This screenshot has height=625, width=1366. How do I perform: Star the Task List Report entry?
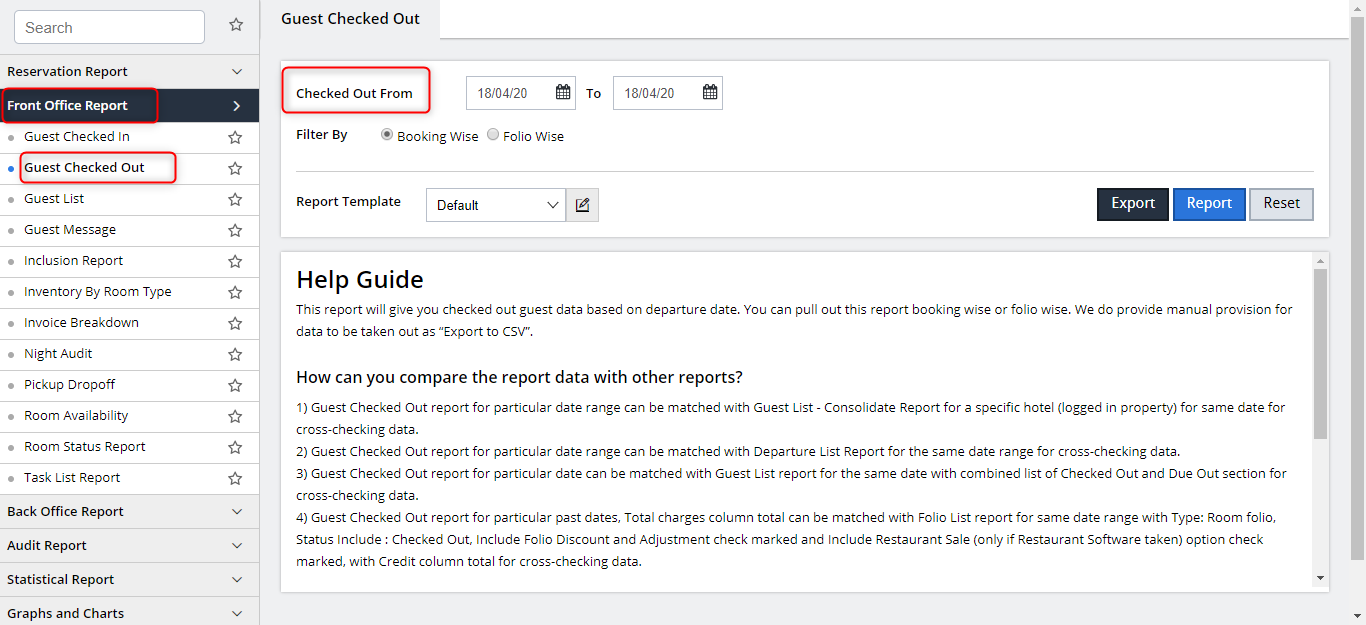coord(235,478)
